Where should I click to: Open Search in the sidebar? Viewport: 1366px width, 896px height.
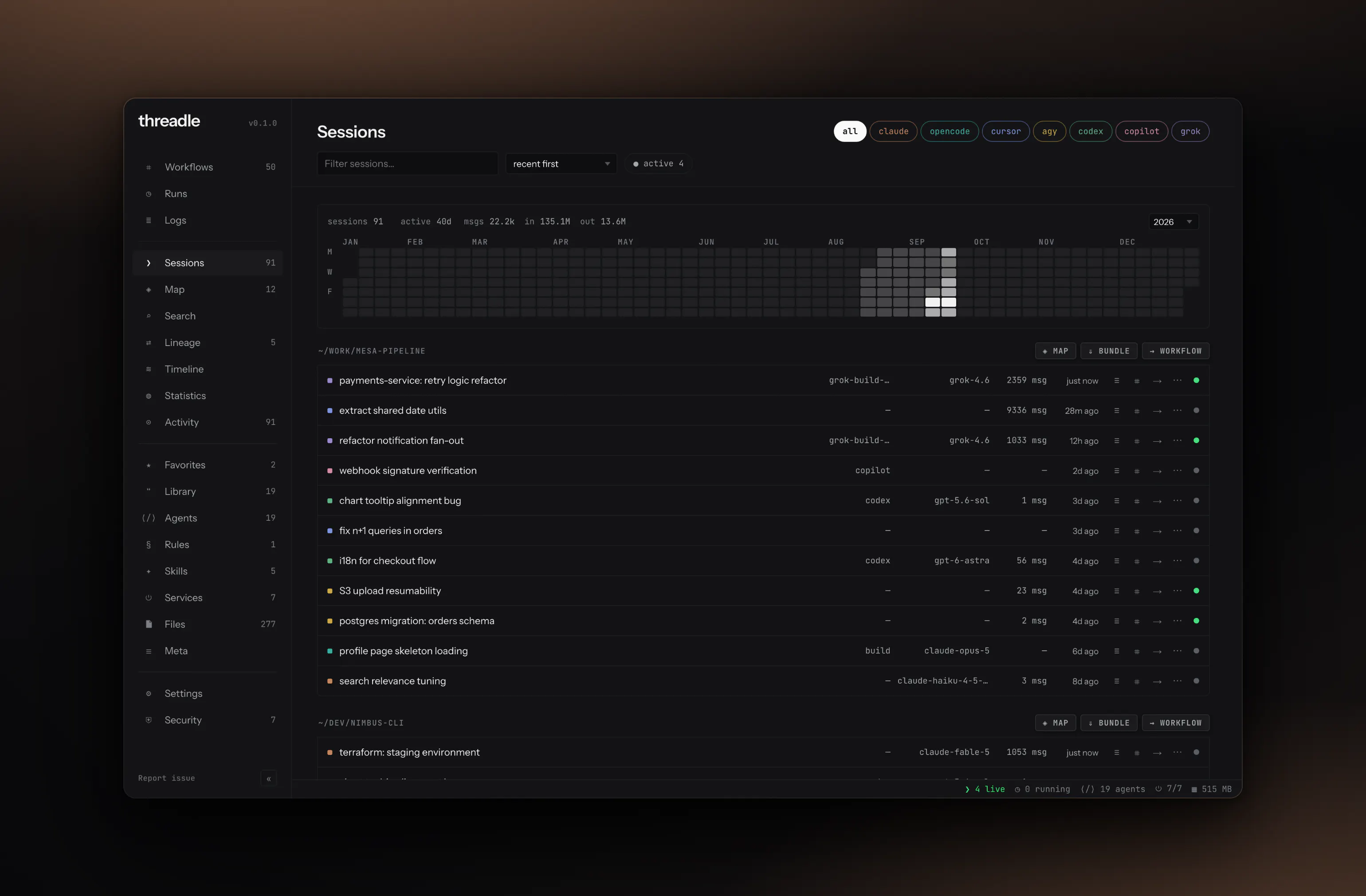[x=207, y=316]
